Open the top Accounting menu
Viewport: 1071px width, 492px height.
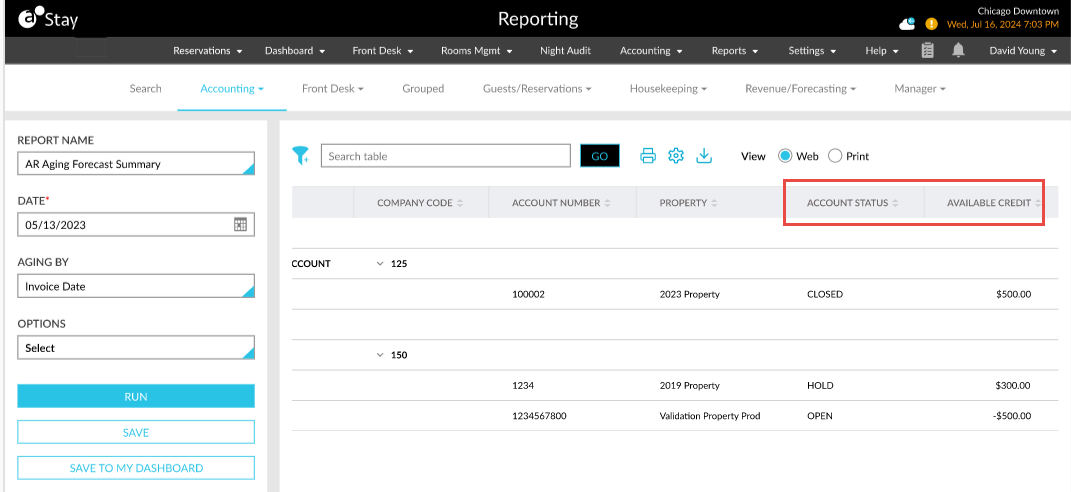(651, 51)
